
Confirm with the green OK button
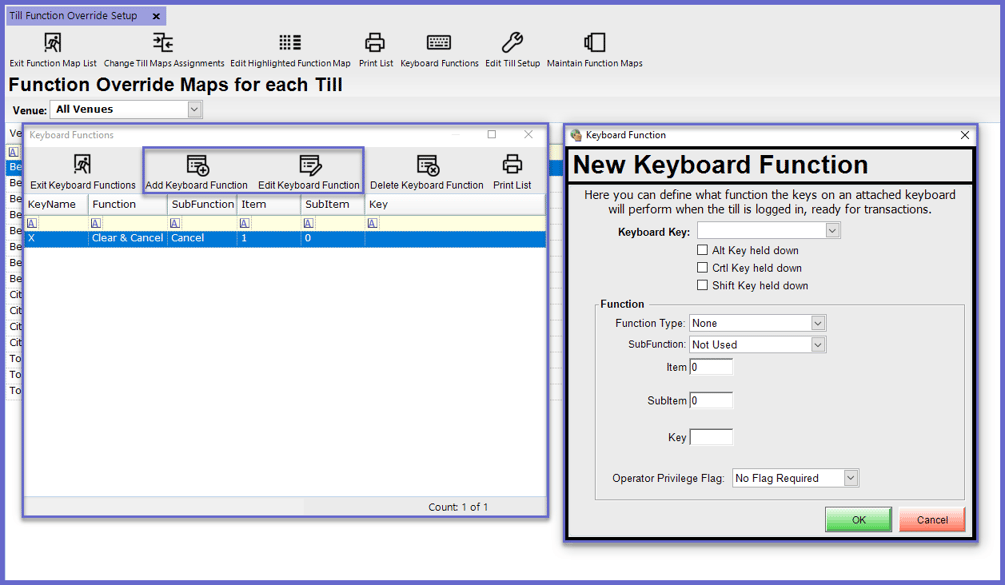(858, 520)
